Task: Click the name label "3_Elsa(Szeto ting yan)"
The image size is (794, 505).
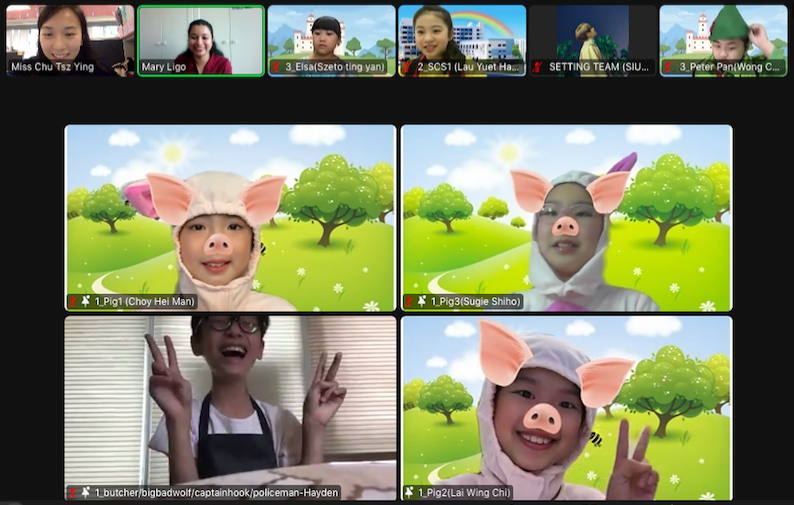Action: 335,67
